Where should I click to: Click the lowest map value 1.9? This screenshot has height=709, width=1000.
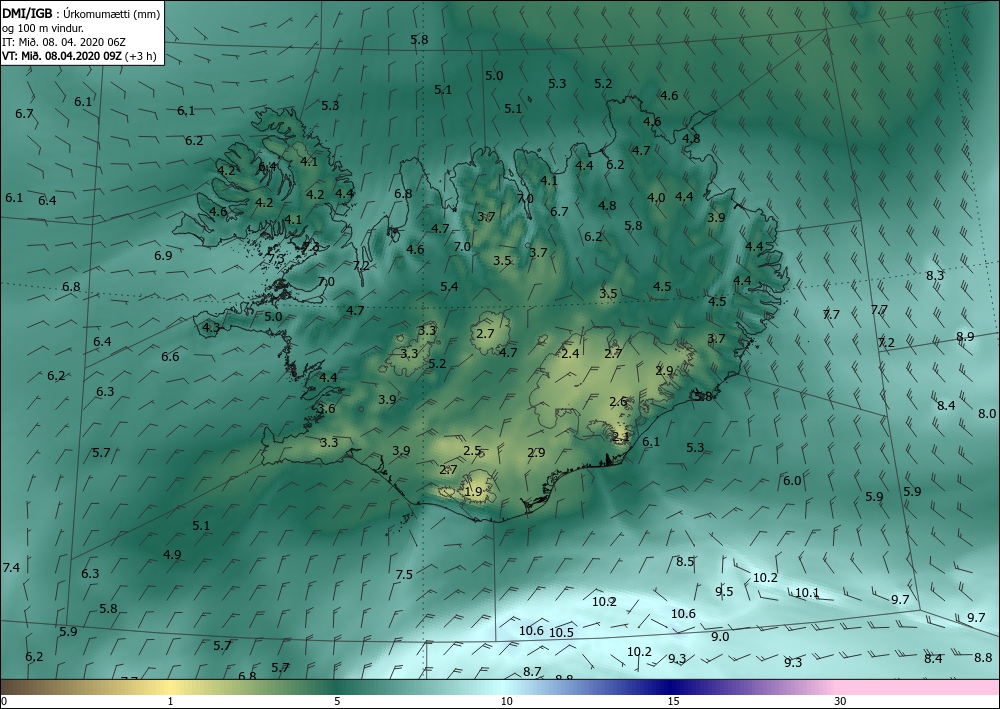click(473, 492)
